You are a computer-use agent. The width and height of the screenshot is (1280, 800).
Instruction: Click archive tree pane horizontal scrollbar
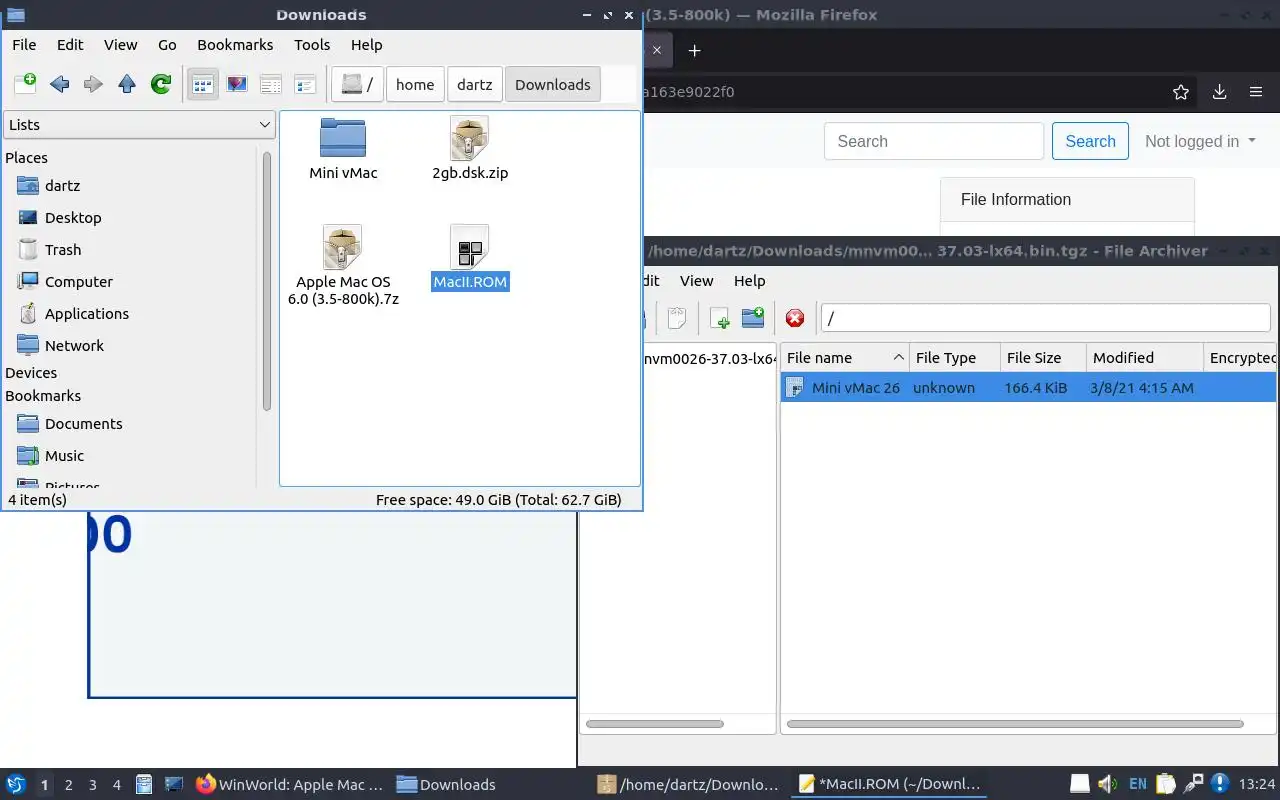point(654,724)
